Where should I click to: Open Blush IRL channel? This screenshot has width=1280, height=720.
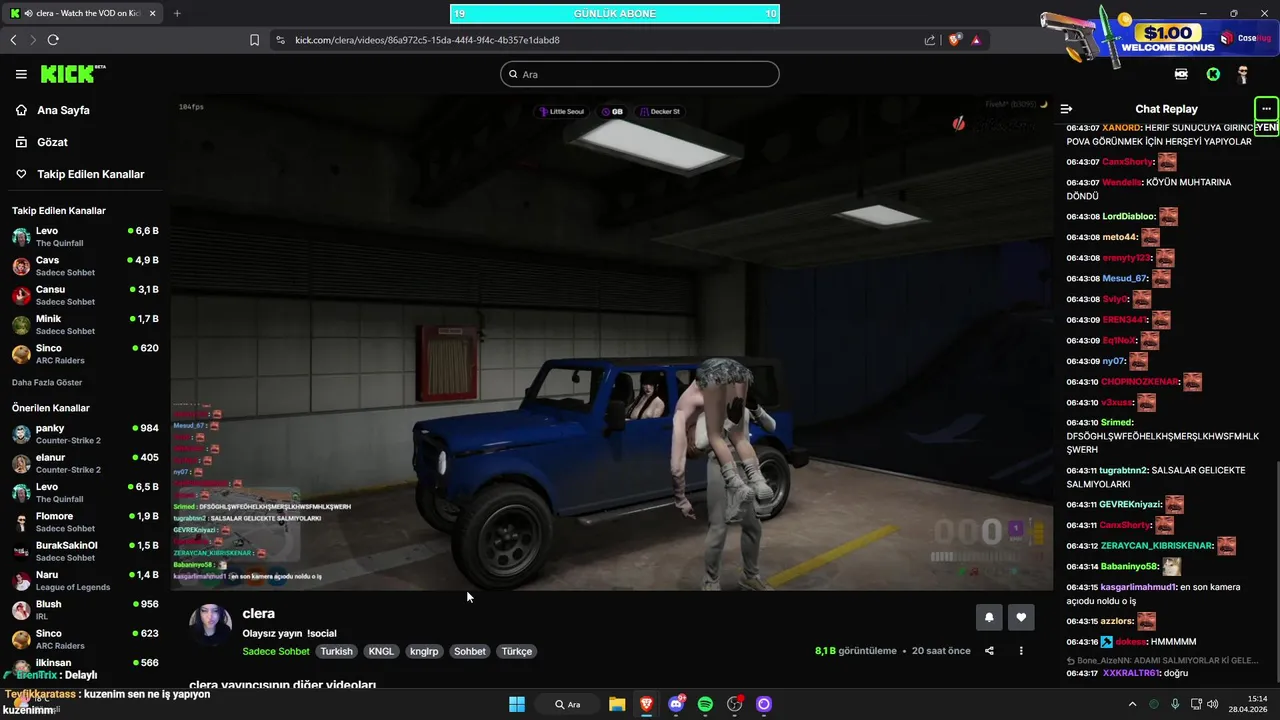pos(85,610)
